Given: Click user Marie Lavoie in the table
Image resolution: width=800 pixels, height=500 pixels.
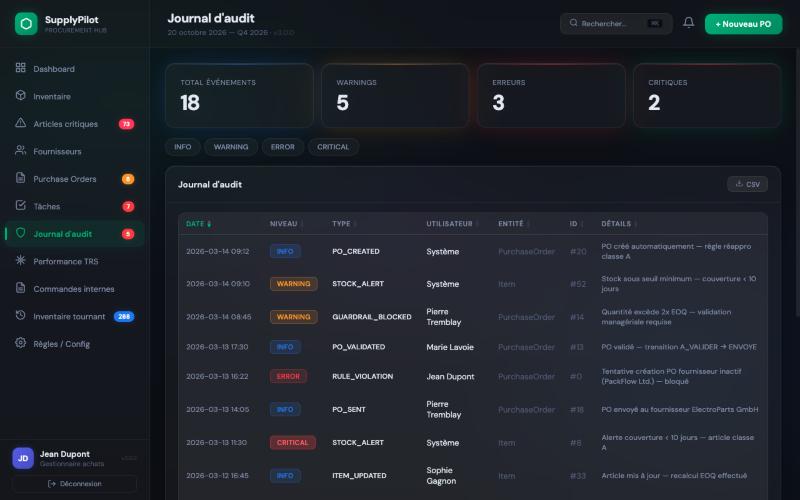Looking at the screenshot, I should click(450, 347).
